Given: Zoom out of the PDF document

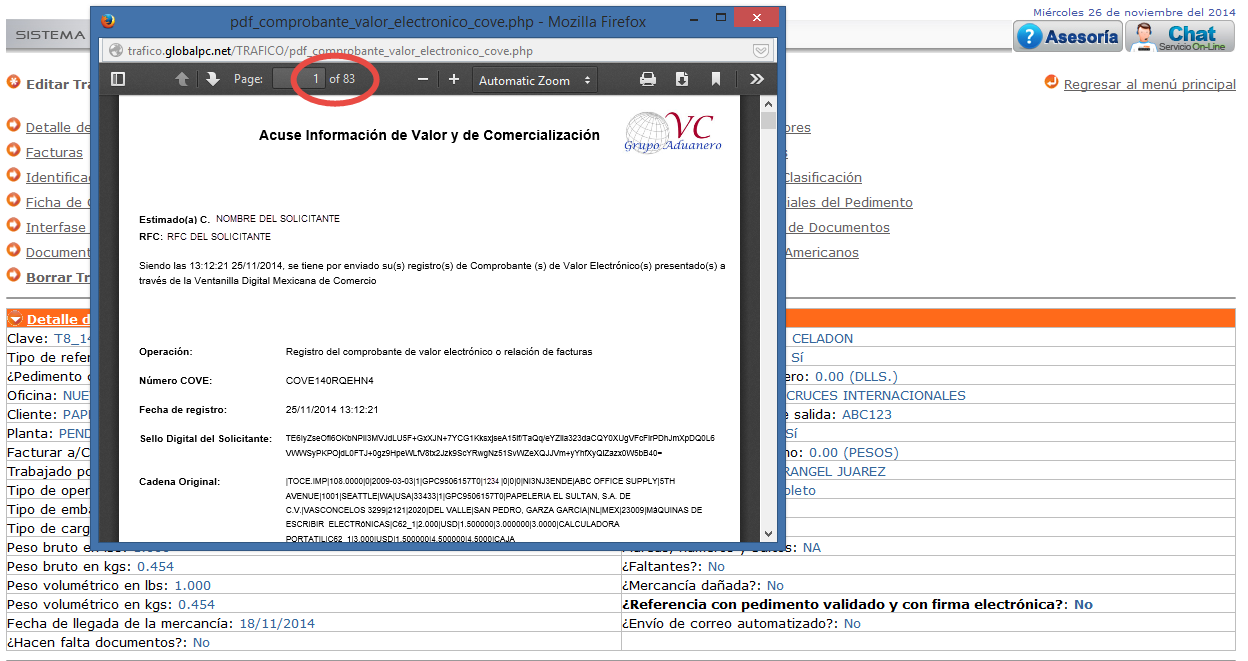Looking at the screenshot, I should tap(423, 80).
